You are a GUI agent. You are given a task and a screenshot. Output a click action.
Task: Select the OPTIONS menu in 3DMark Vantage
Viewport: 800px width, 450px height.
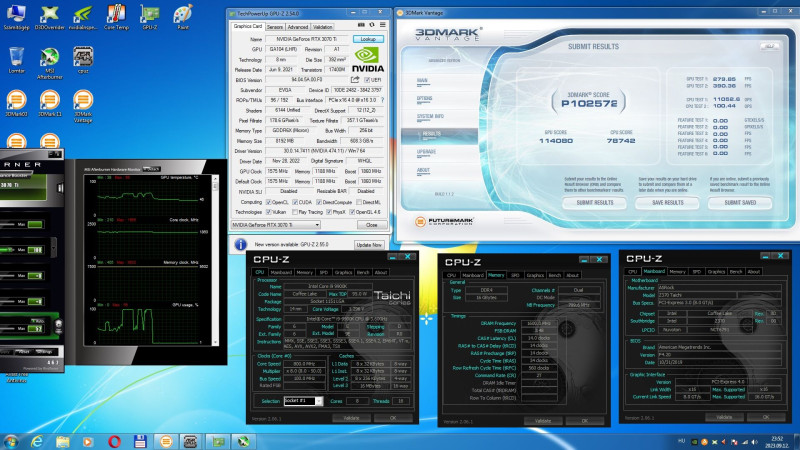(x=424, y=98)
